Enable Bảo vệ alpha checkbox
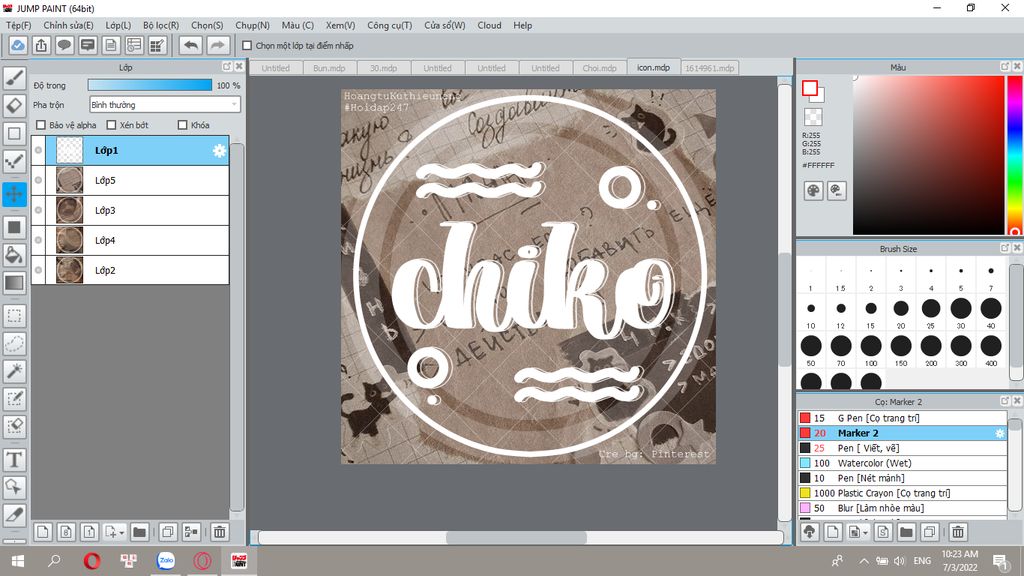Image resolution: width=1024 pixels, height=576 pixels. (41, 125)
